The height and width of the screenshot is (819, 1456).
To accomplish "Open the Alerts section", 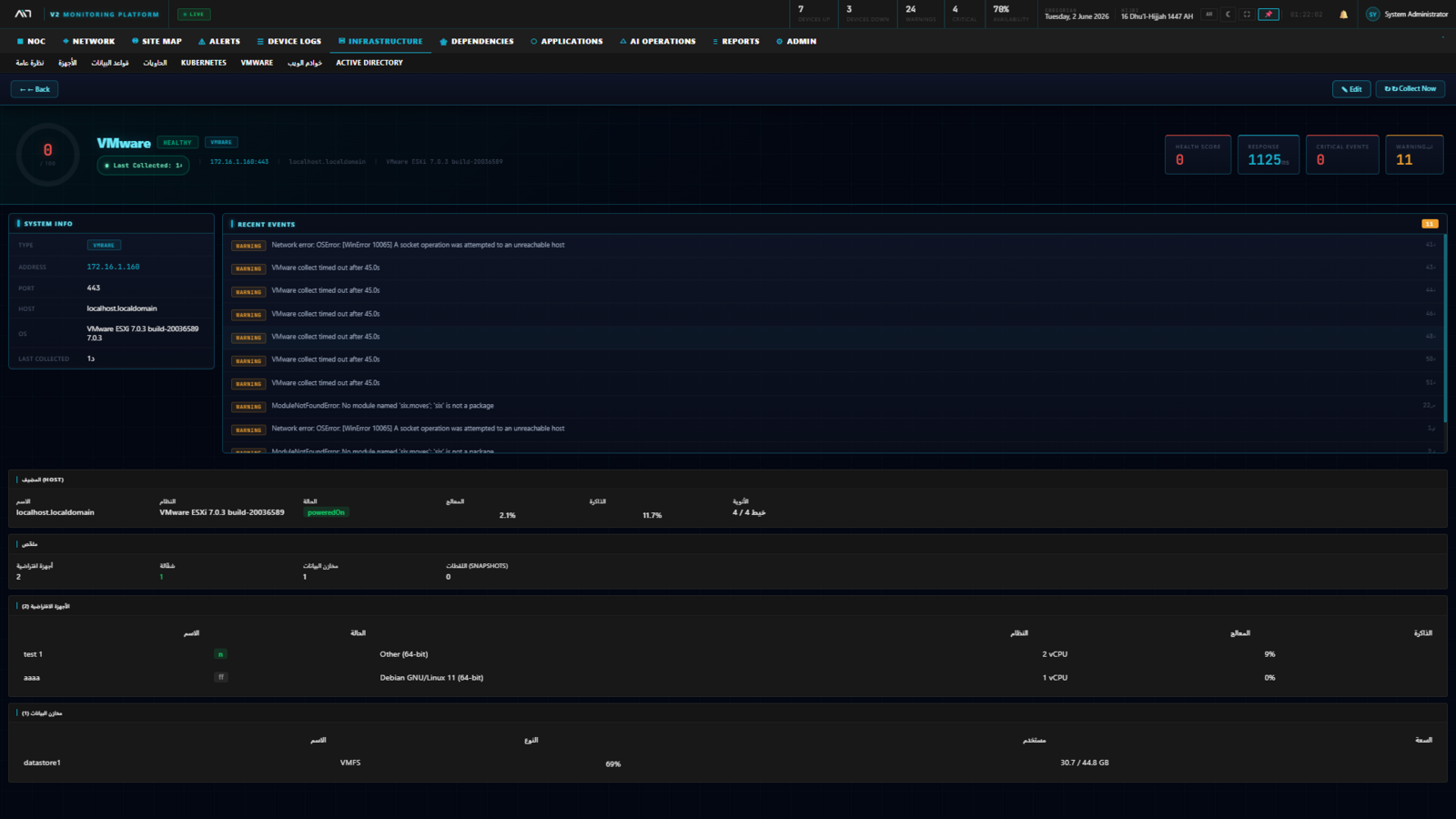I will pyautogui.click(x=219, y=41).
